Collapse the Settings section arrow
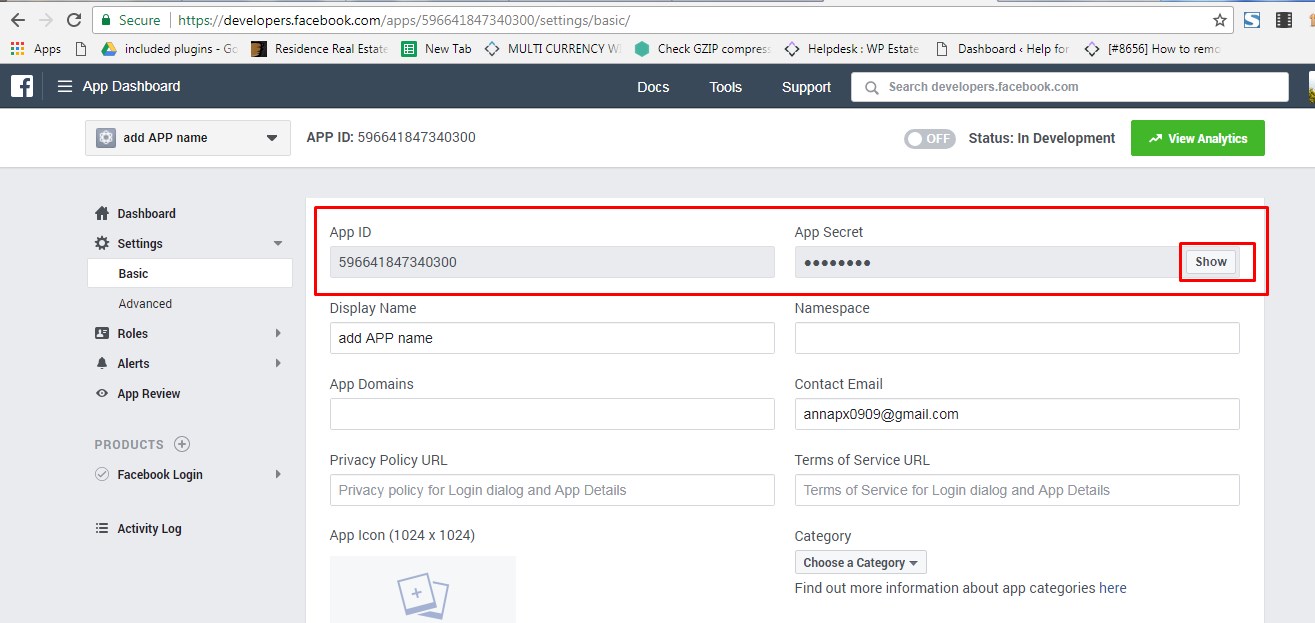 (x=278, y=244)
